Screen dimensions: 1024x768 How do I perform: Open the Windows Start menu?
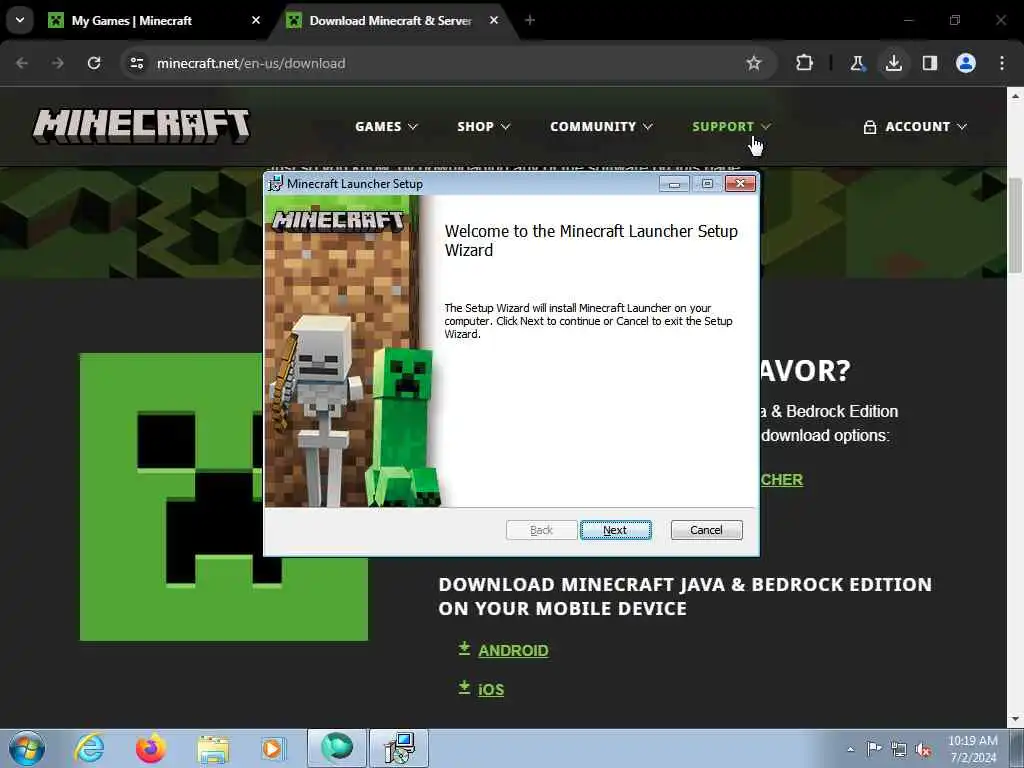(x=27, y=748)
